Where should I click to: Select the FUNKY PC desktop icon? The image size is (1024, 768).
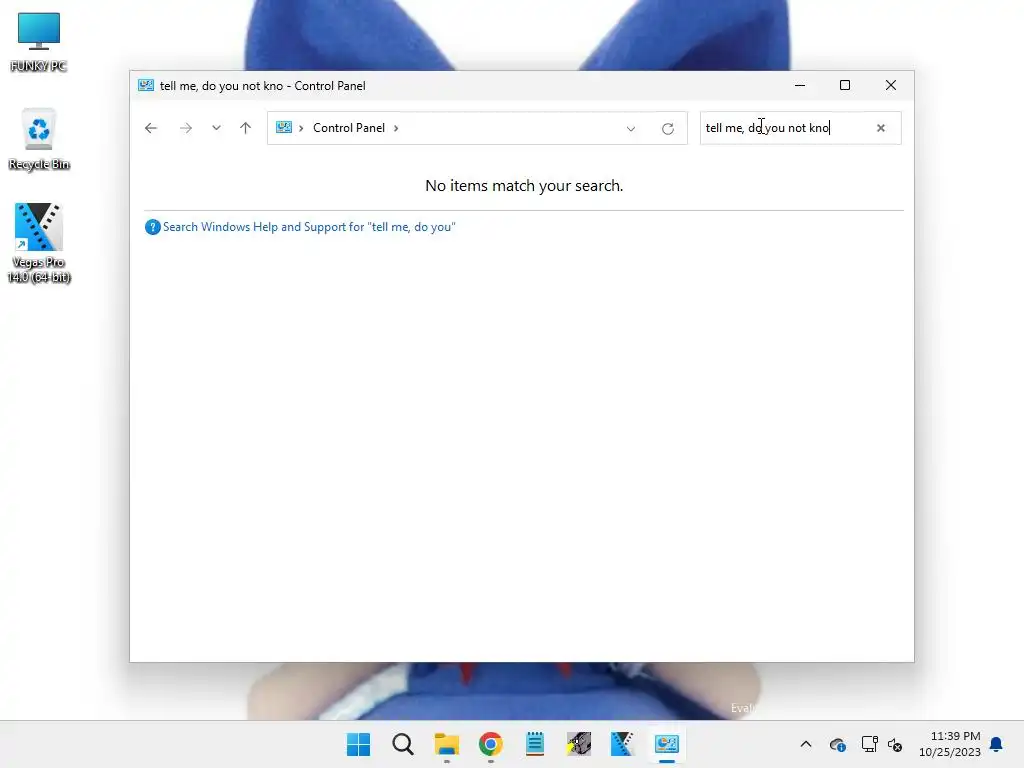(x=39, y=42)
